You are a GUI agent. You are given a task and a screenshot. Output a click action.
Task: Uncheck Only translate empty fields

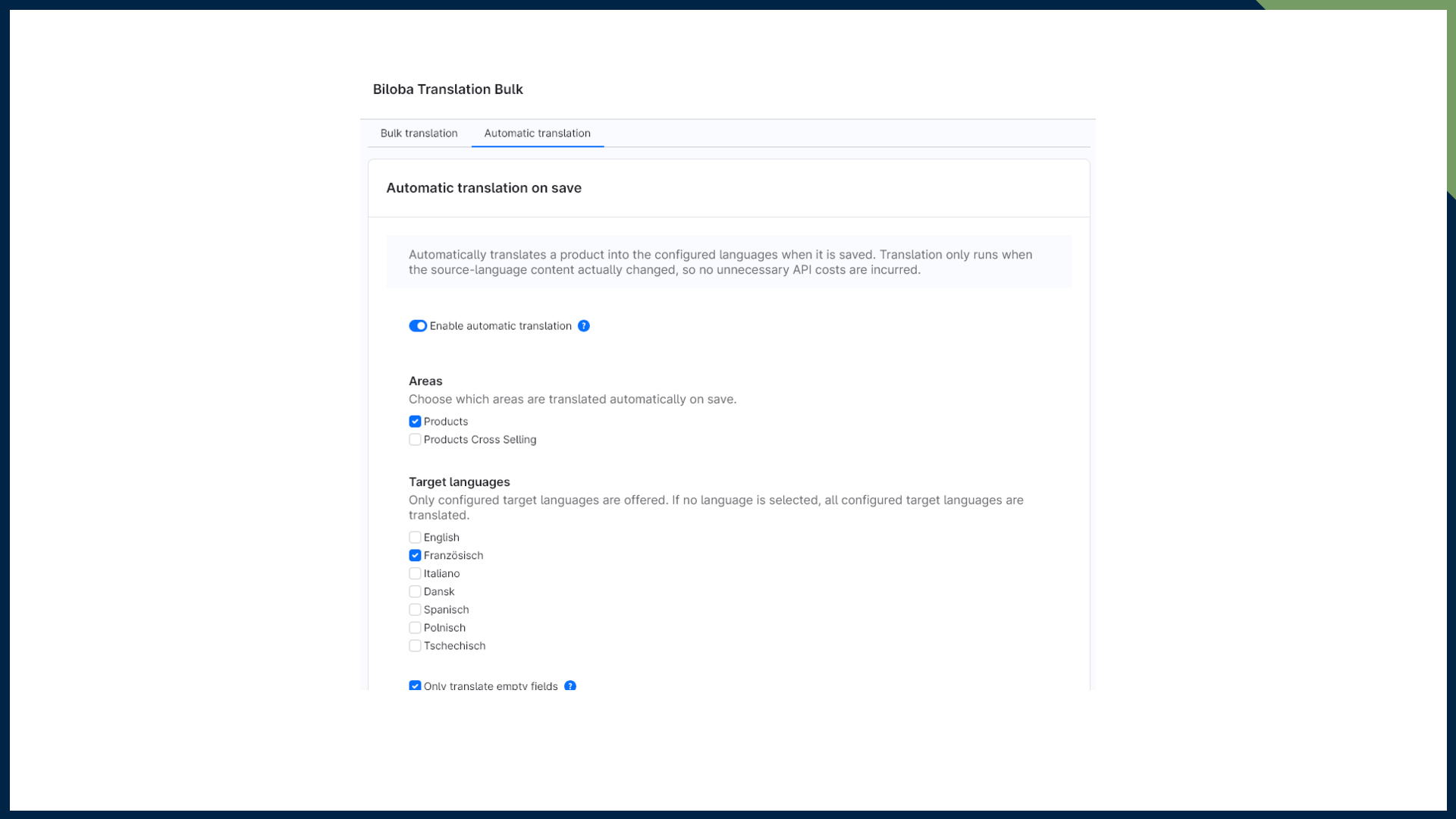(x=415, y=686)
